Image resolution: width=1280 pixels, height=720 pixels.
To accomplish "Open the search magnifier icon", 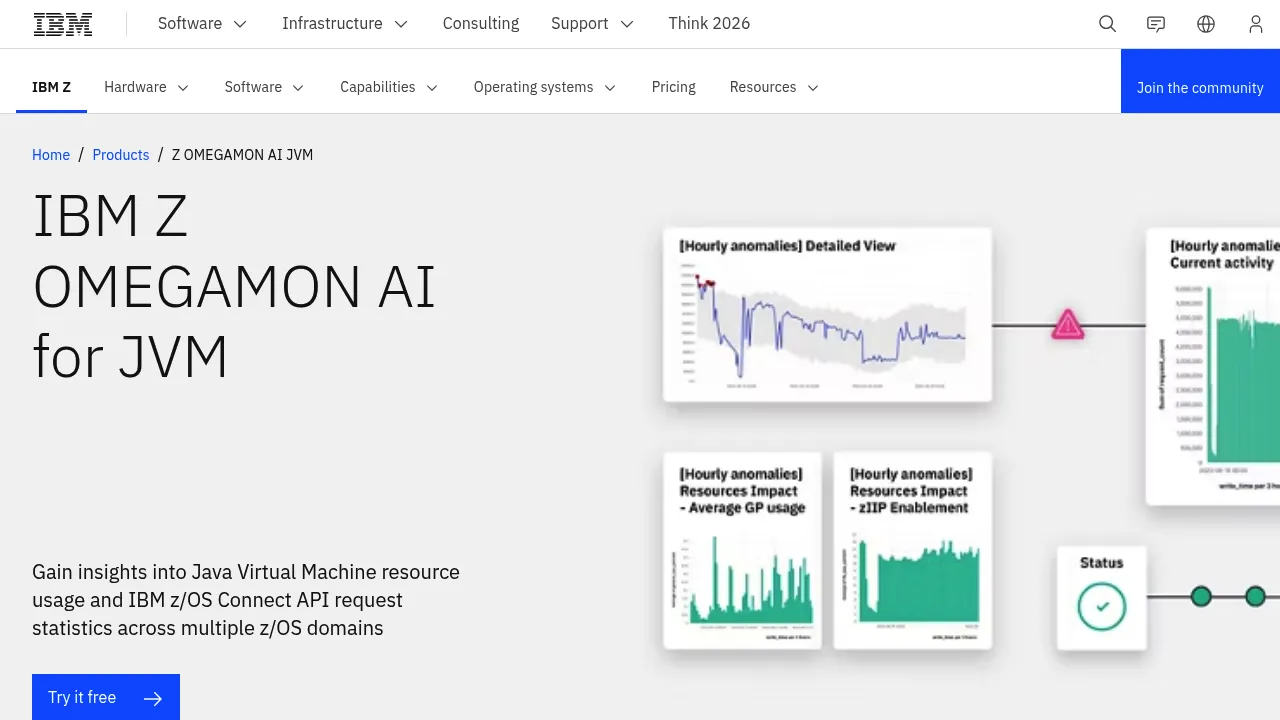I will click(x=1107, y=24).
